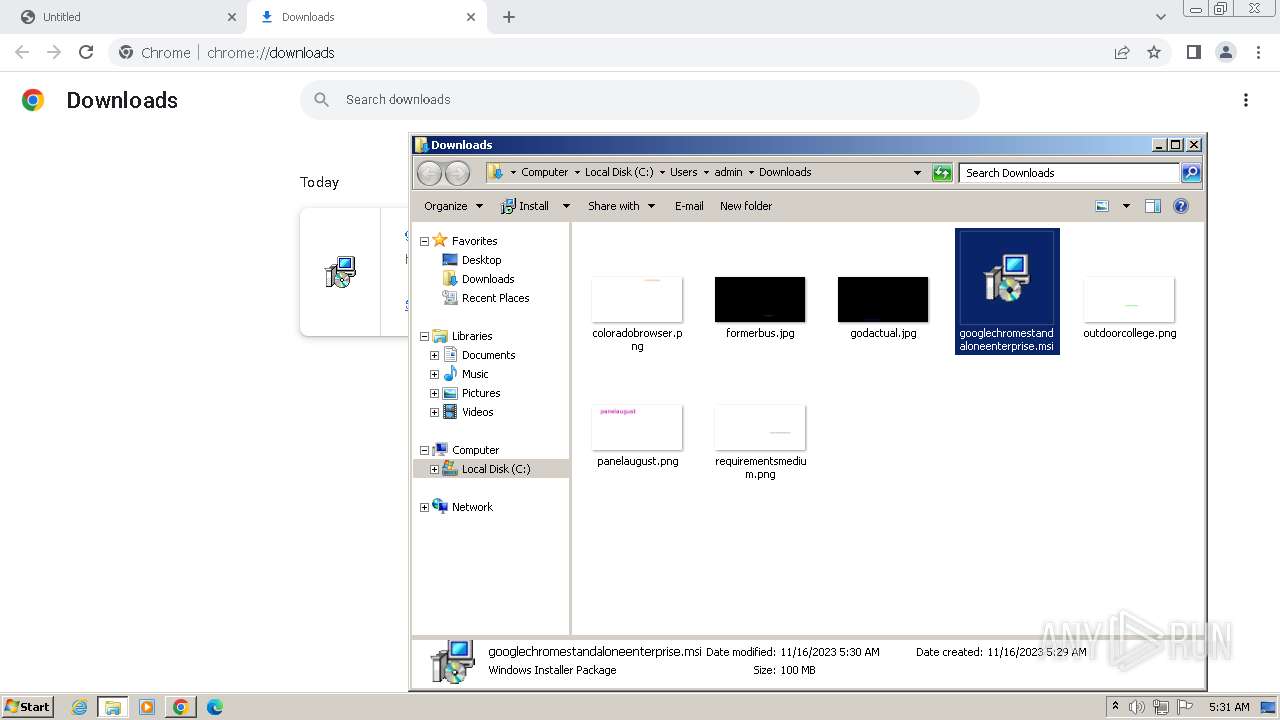1280x720 pixels.
Task: Click Explorer back arrow button
Action: [429, 173]
